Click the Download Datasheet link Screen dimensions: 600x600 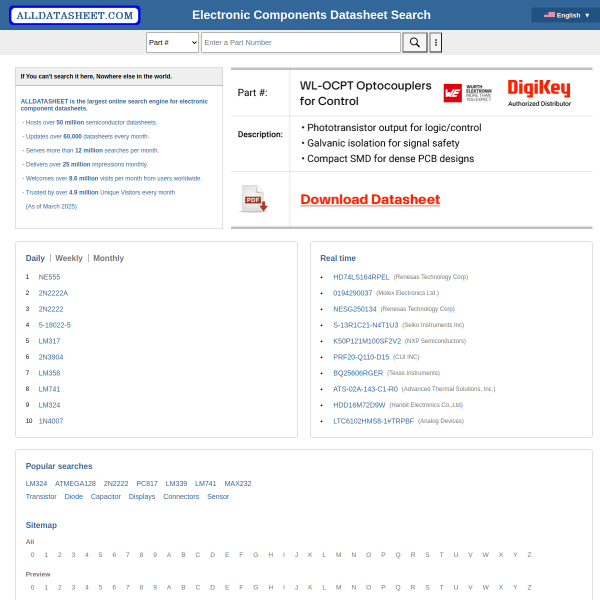[x=370, y=199]
